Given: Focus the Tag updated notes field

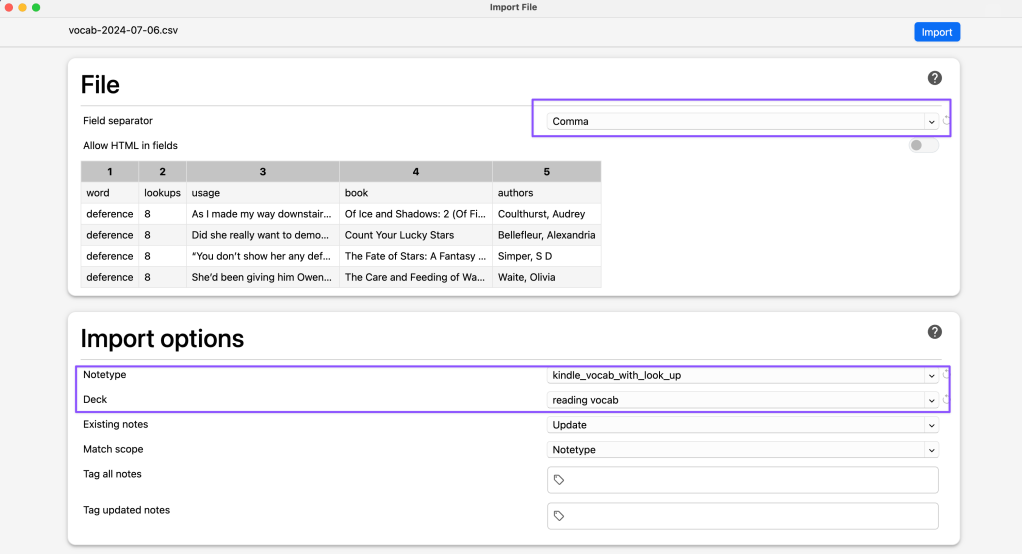Looking at the screenshot, I should (x=750, y=516).
